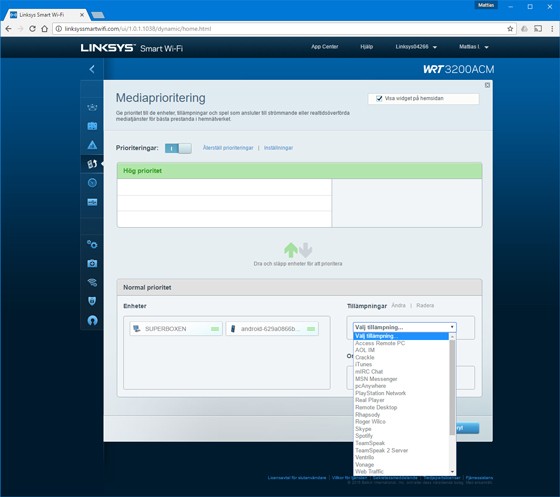Toggle Visa widget på hemsidan checkbox

(x=379, y=98)
